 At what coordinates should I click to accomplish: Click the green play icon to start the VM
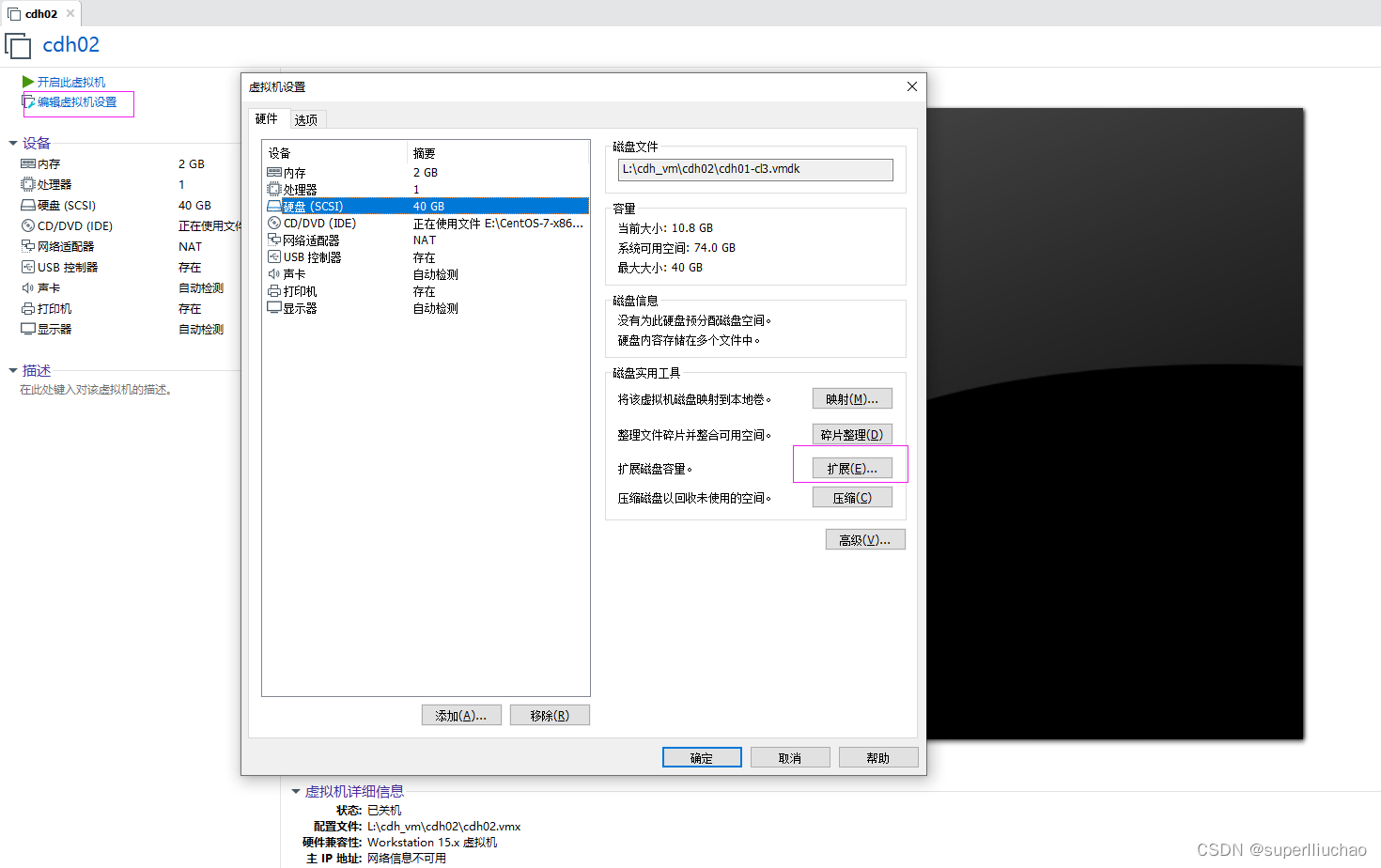29,82
